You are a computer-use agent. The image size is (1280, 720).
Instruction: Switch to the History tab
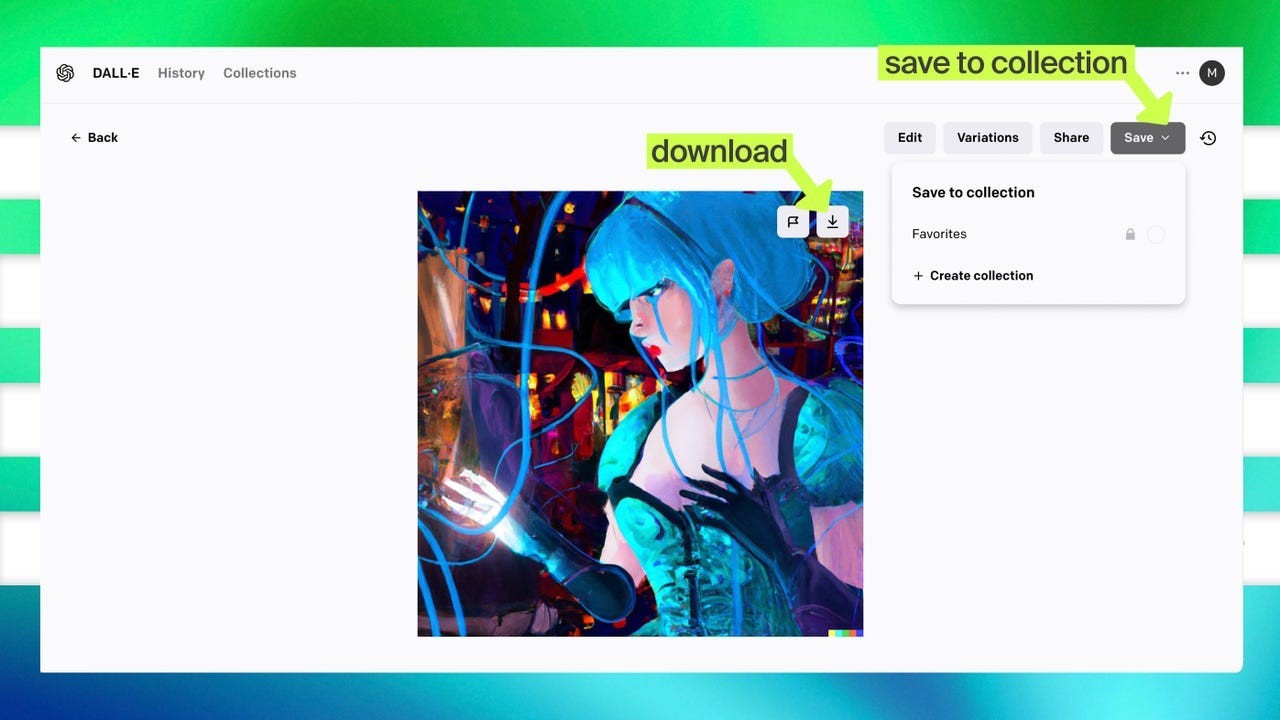click(181, 73)
